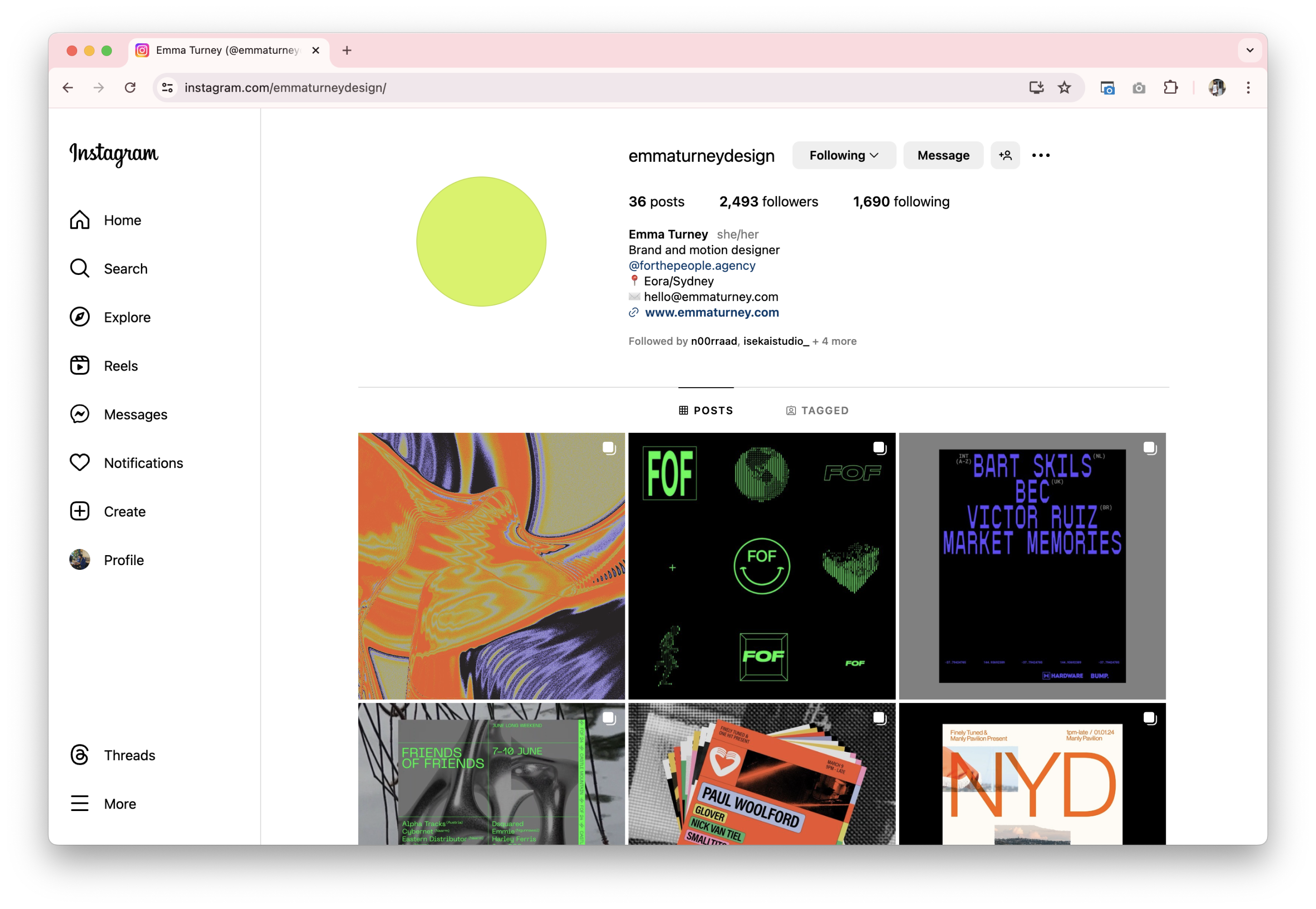This screenshot has width=1316, height=909.
Task: Open the NYD poster post
Action: 1032,773
